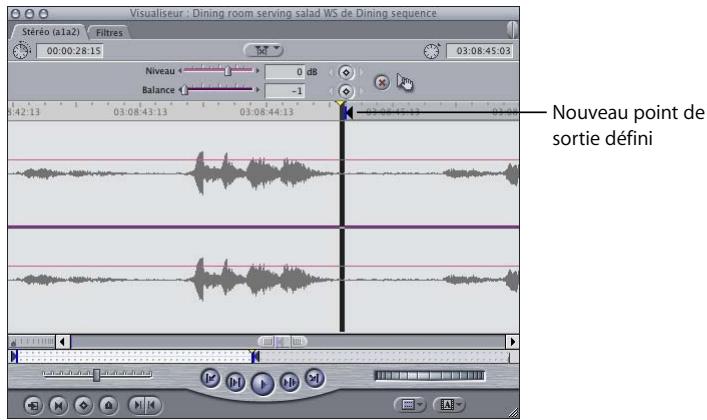The width and height of the screenshot is (707, 420).
Task: Click the 03:08:44:13 ruler timecode
Action: [266, 111]
